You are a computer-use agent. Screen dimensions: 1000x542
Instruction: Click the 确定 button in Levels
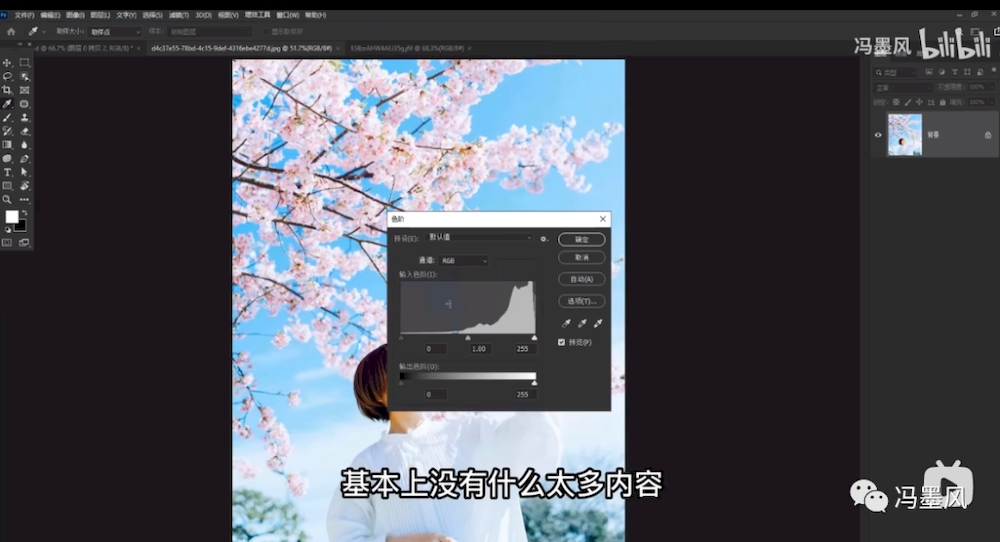click(x=581, y=239)
